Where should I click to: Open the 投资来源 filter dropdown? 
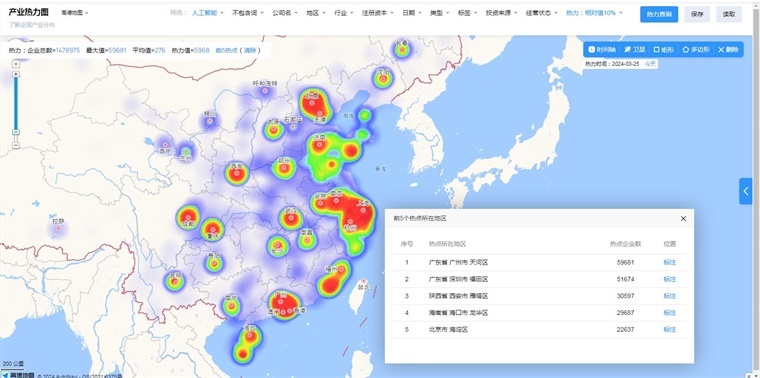502,13
